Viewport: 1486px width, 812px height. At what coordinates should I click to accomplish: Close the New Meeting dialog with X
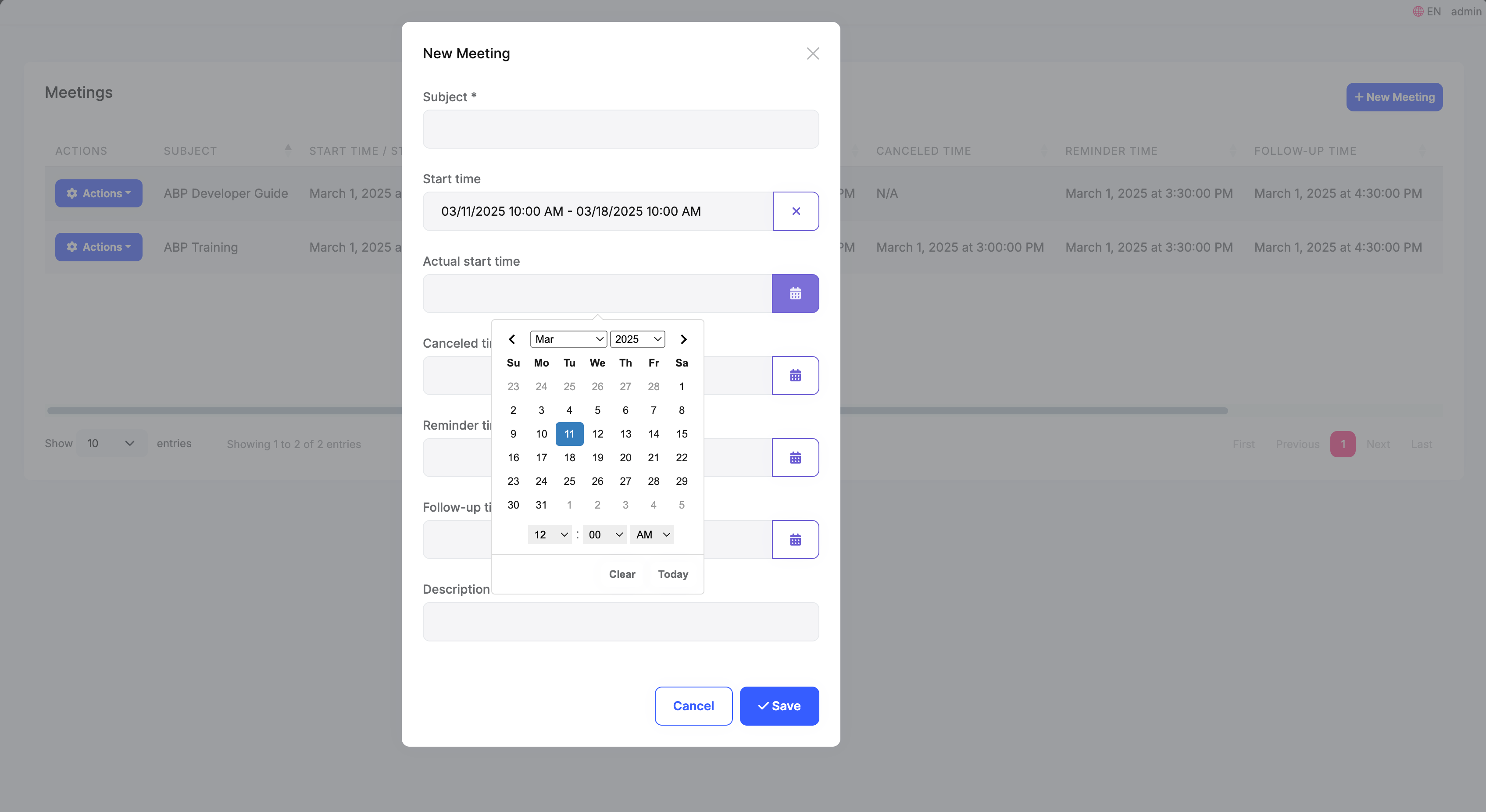point(812,53)
